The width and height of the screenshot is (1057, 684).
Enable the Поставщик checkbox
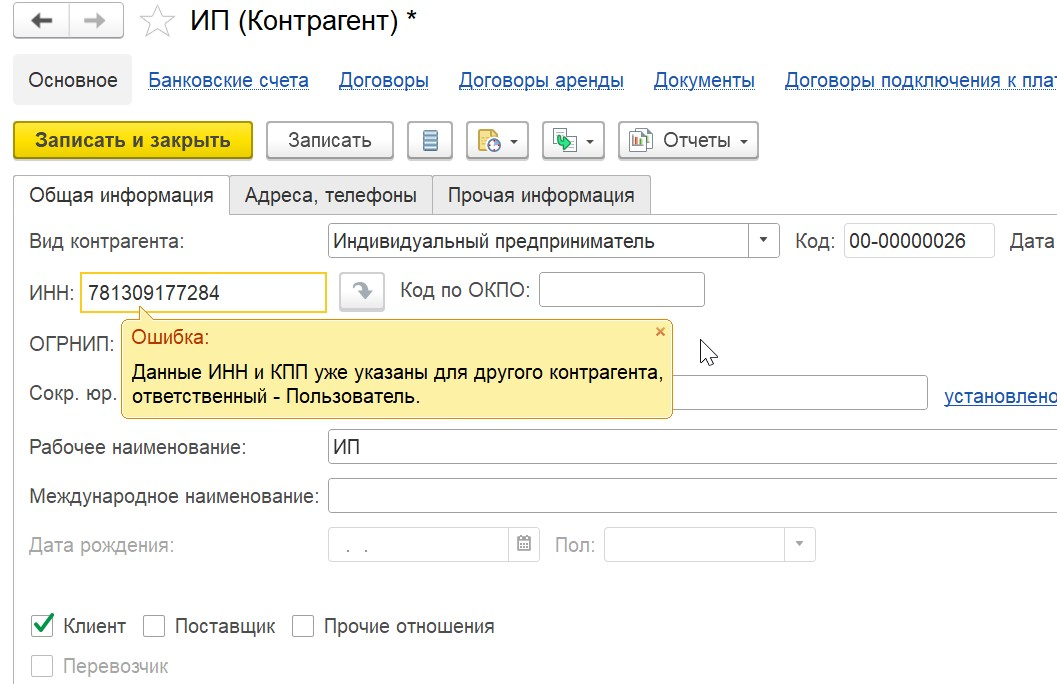pos(154,626)
